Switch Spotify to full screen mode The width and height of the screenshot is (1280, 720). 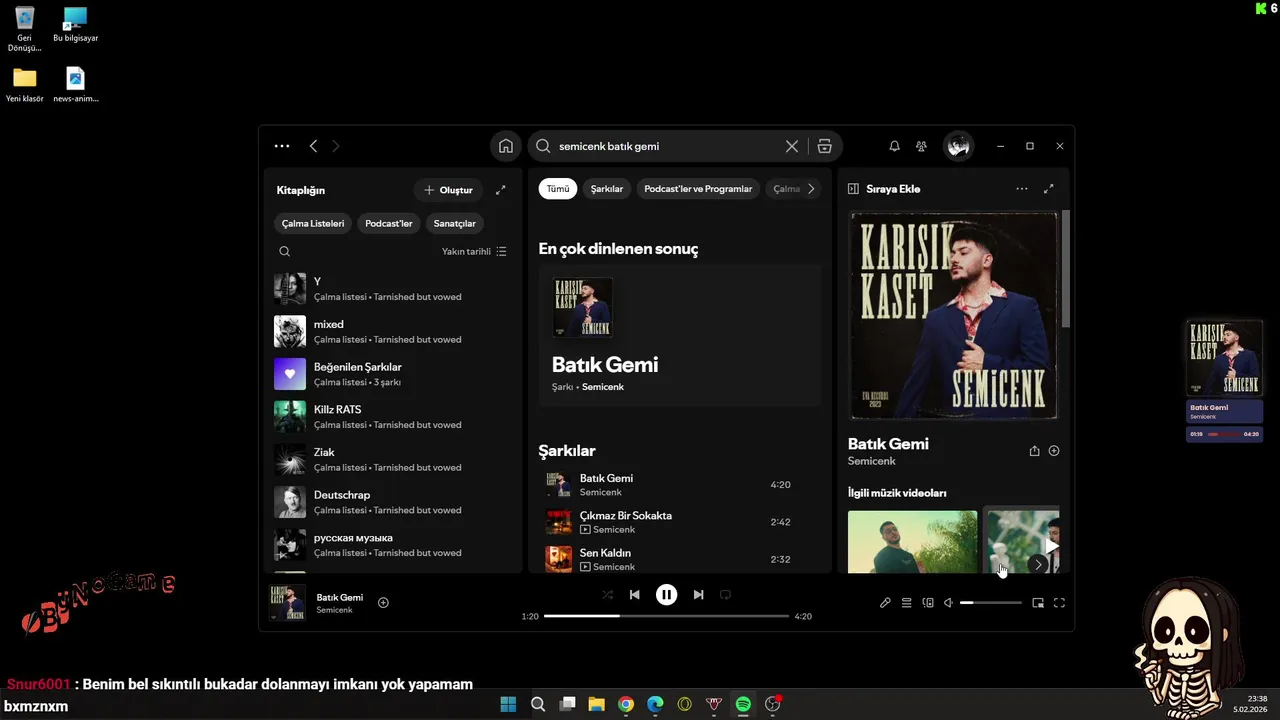1059,603
